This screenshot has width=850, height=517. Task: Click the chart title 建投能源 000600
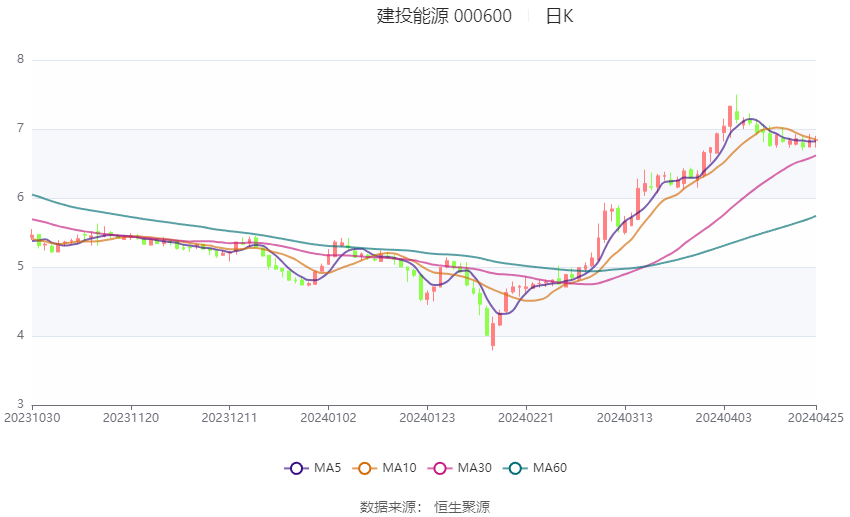point(444,16)
